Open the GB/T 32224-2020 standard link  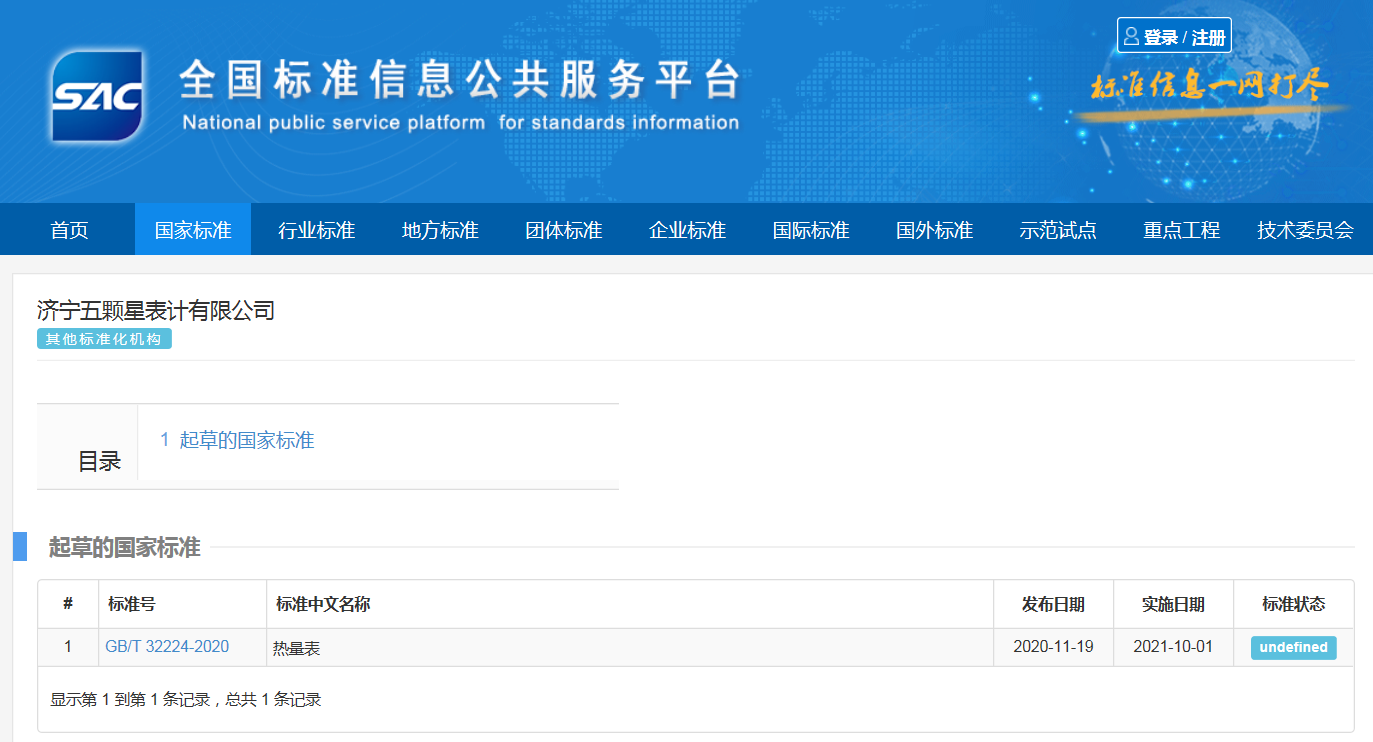coord(167,647)
